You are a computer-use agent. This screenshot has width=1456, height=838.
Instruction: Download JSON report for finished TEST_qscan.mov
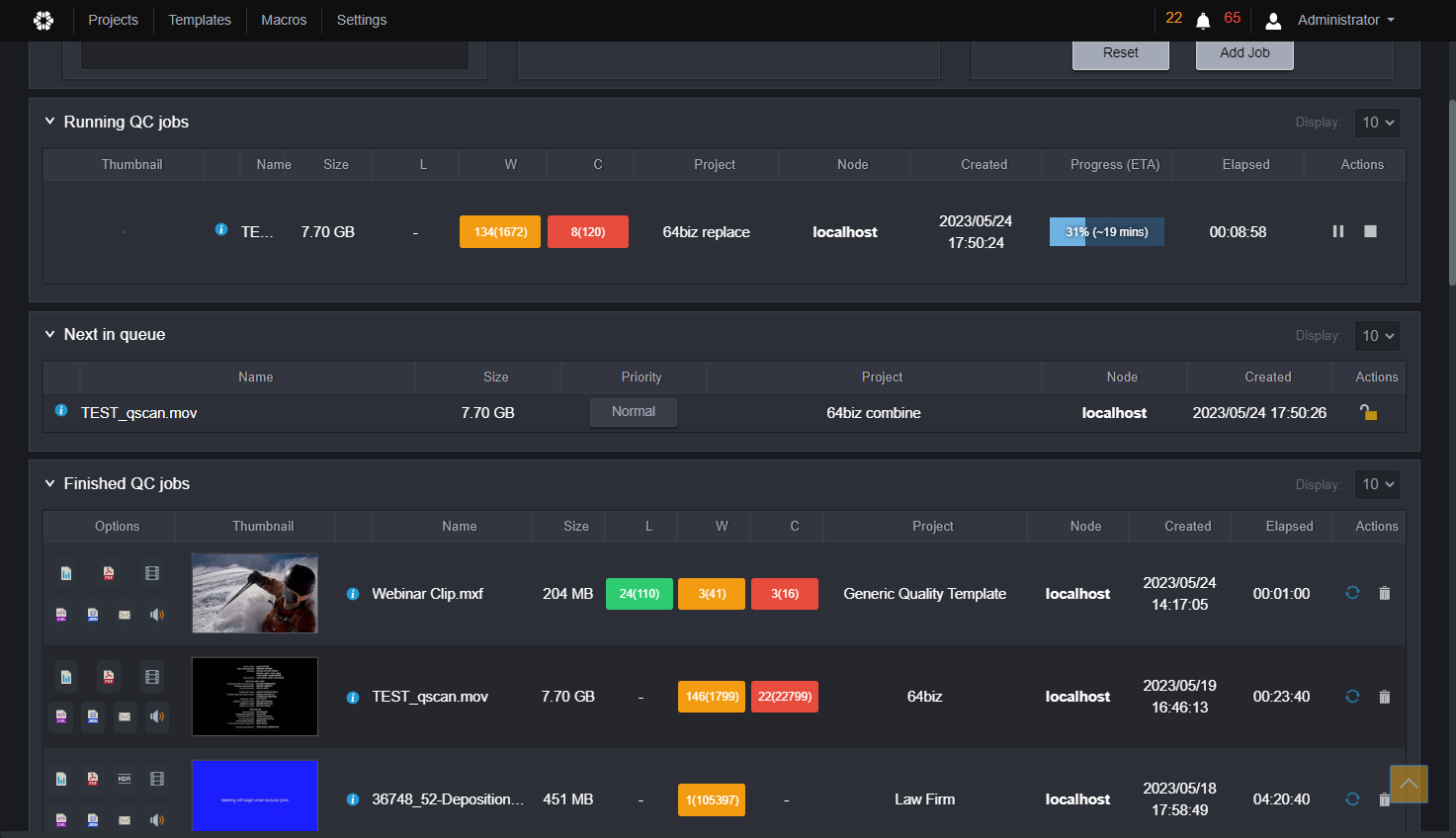(93, 716)
